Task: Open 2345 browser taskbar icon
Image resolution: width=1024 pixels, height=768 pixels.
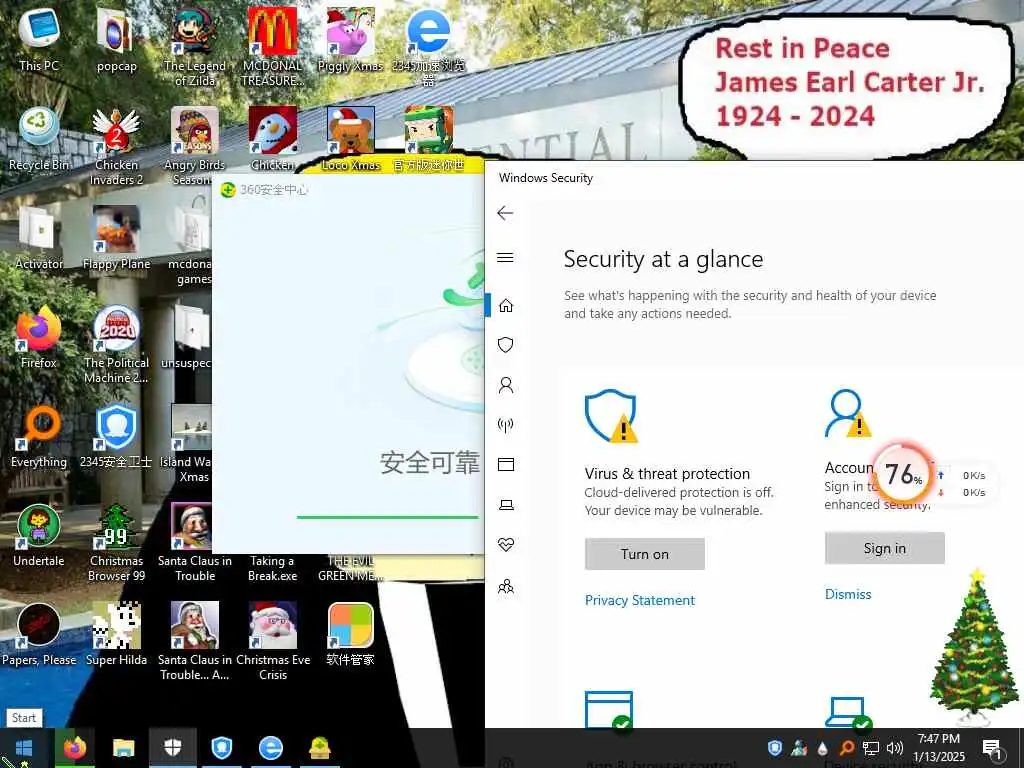Action: point(270,748)
